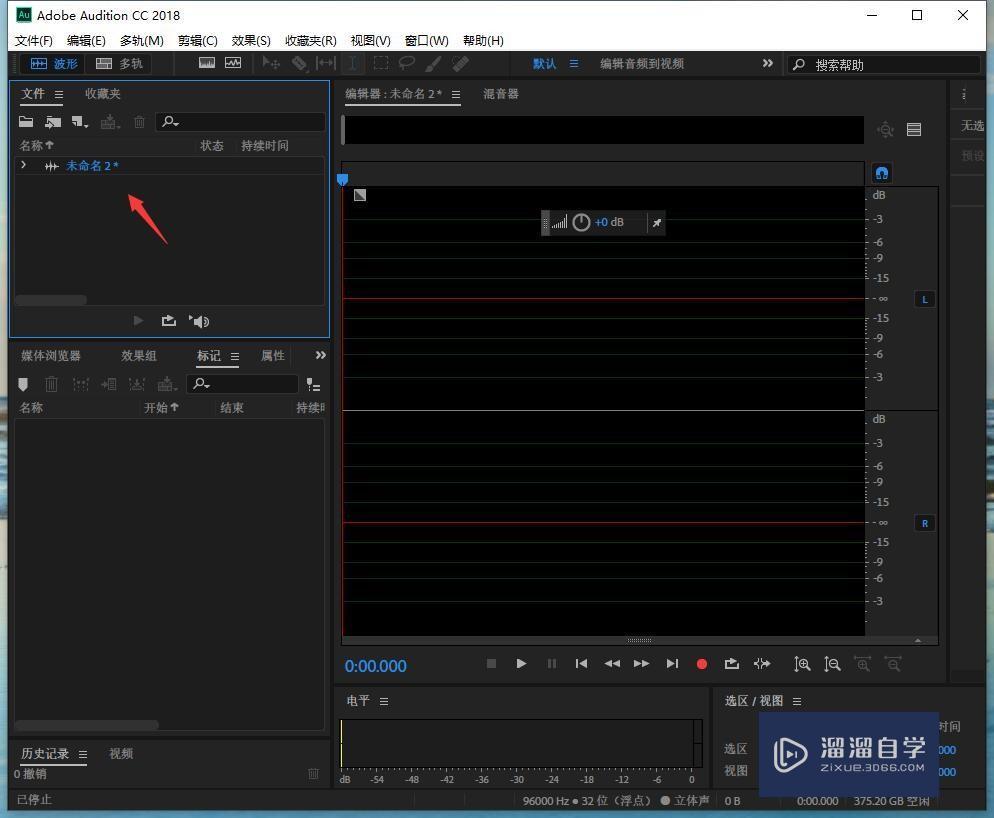Sort files by 名称 column
The width and height of the screenshot is (994, 818).
[36, 145]
